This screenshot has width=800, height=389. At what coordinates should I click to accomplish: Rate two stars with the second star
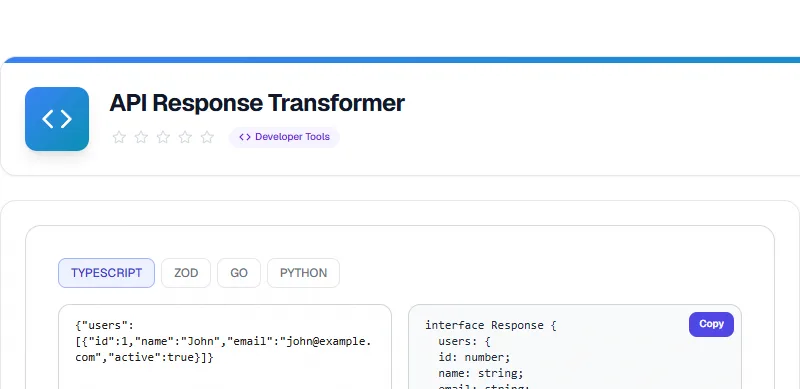pyautogui.click(x=141, y=137)
